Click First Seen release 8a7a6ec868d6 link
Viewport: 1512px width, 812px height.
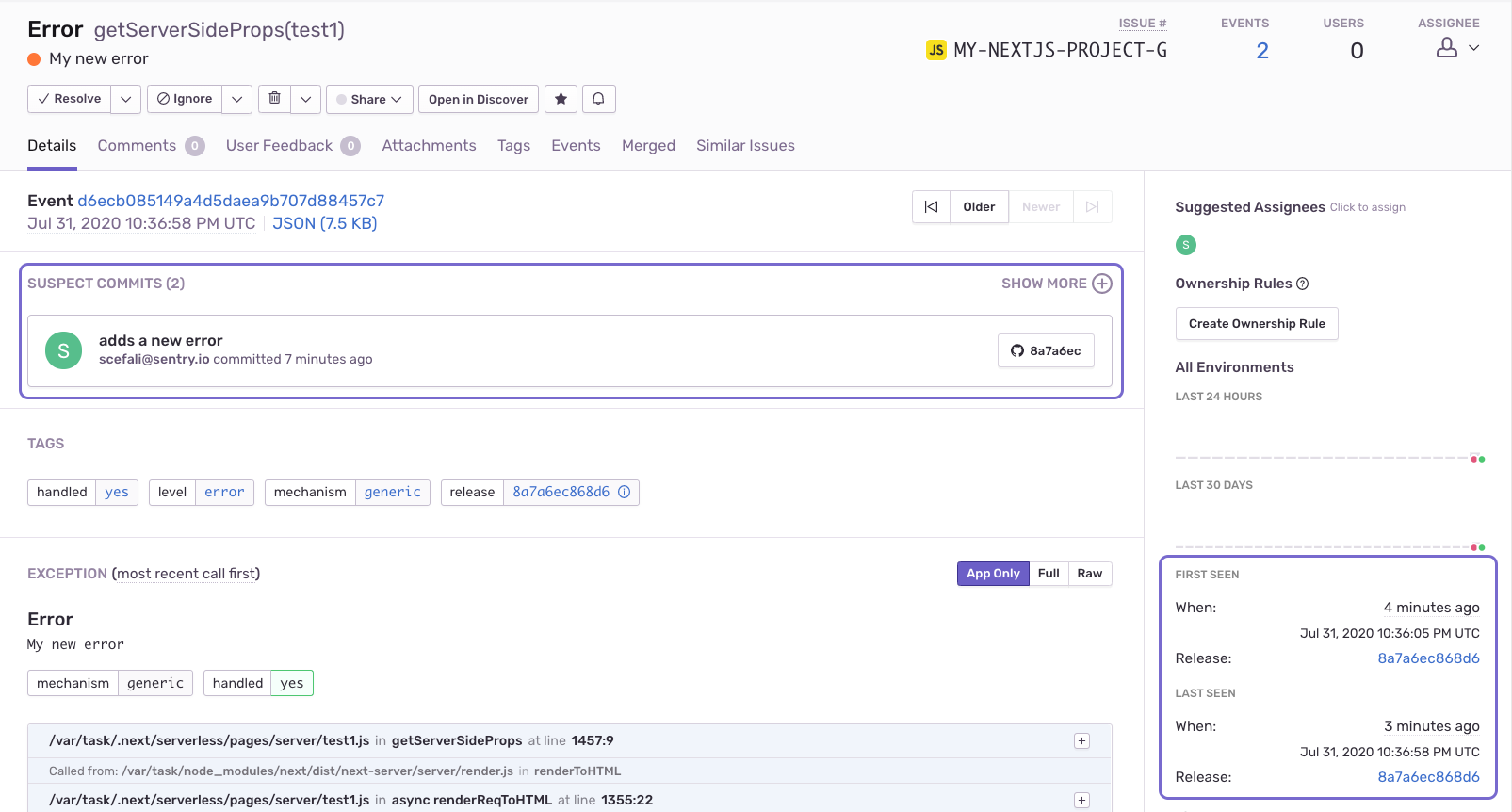point(1428,658)
